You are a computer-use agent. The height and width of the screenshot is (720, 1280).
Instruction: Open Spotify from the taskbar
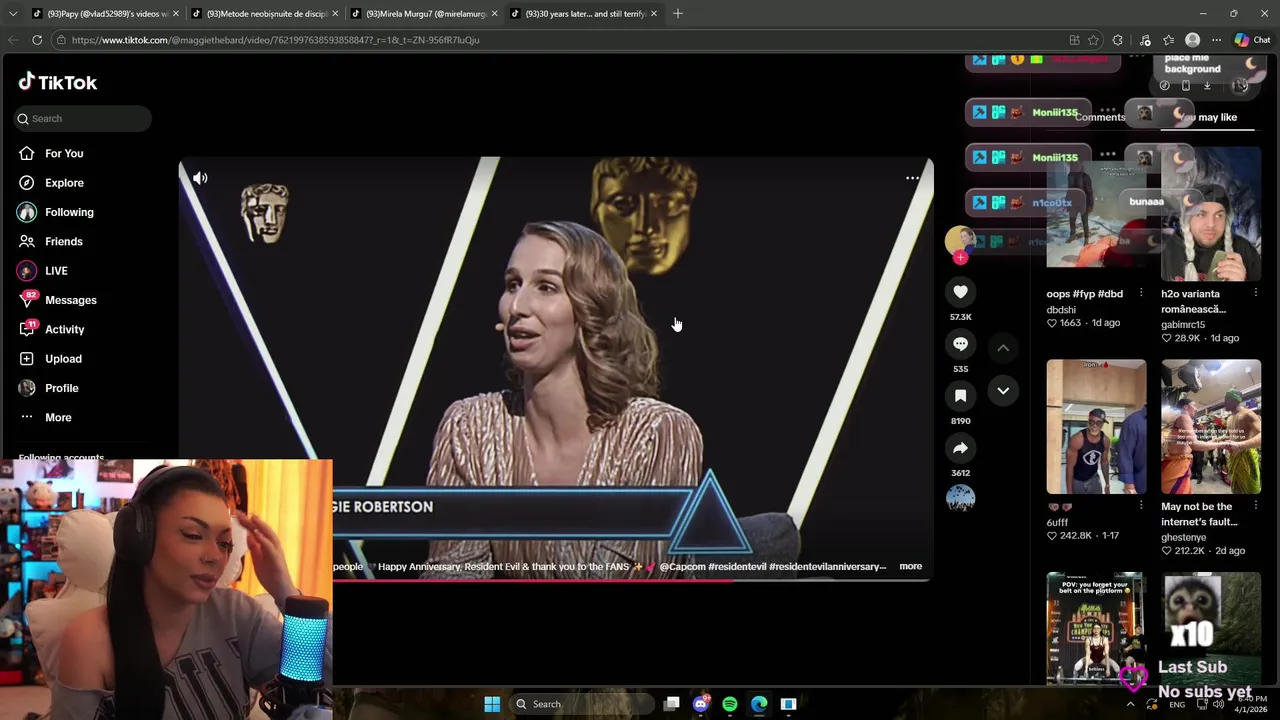pos(730,704)
